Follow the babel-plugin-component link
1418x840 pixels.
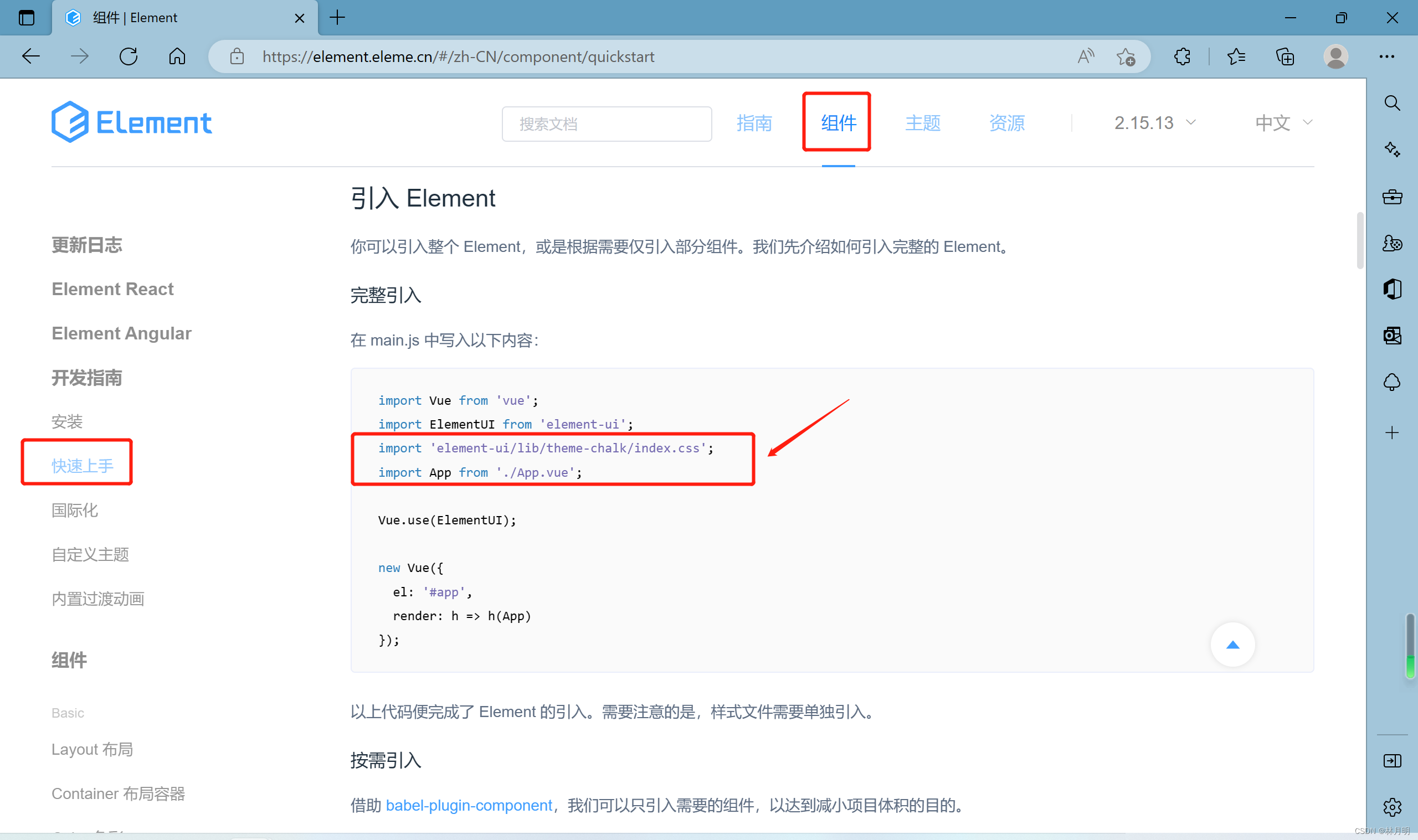pyautogui.click(x=469, y=805)
